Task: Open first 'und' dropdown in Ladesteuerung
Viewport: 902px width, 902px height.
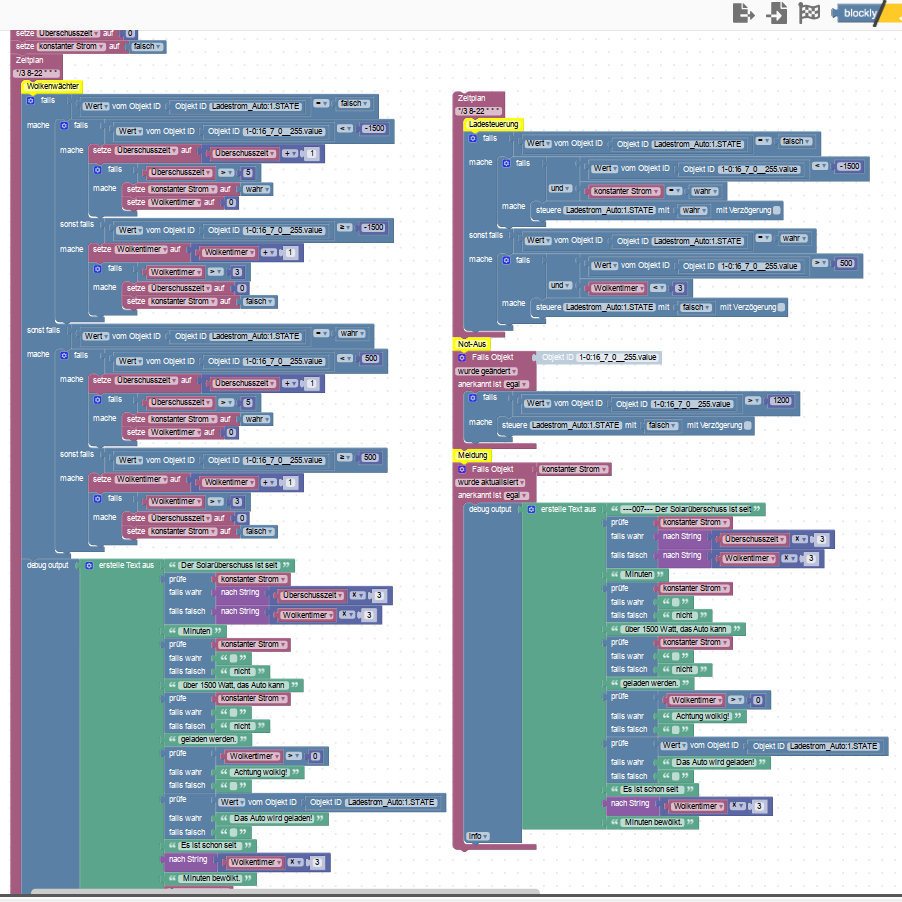Action: click(560, 188)
